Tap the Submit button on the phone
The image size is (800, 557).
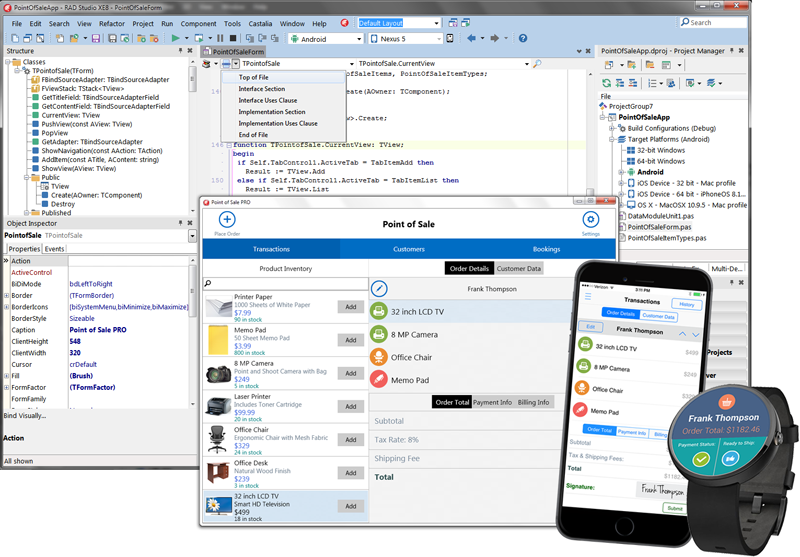pyautogui.click(x=674, y=508)
